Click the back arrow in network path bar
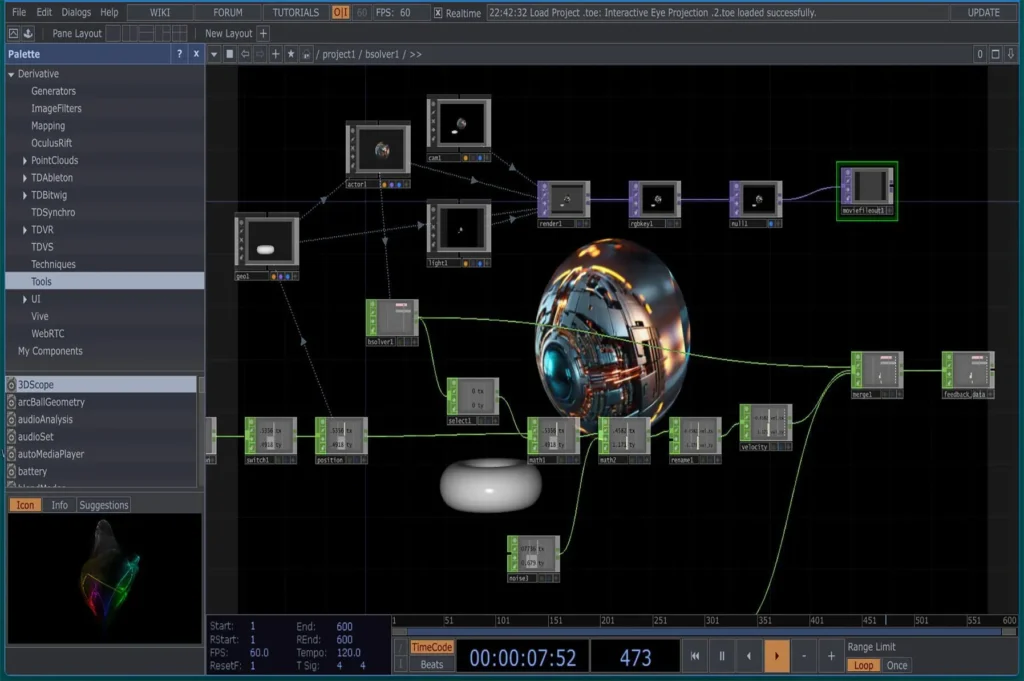Viewport: 1024px width, 681px height. coord(245,54)
